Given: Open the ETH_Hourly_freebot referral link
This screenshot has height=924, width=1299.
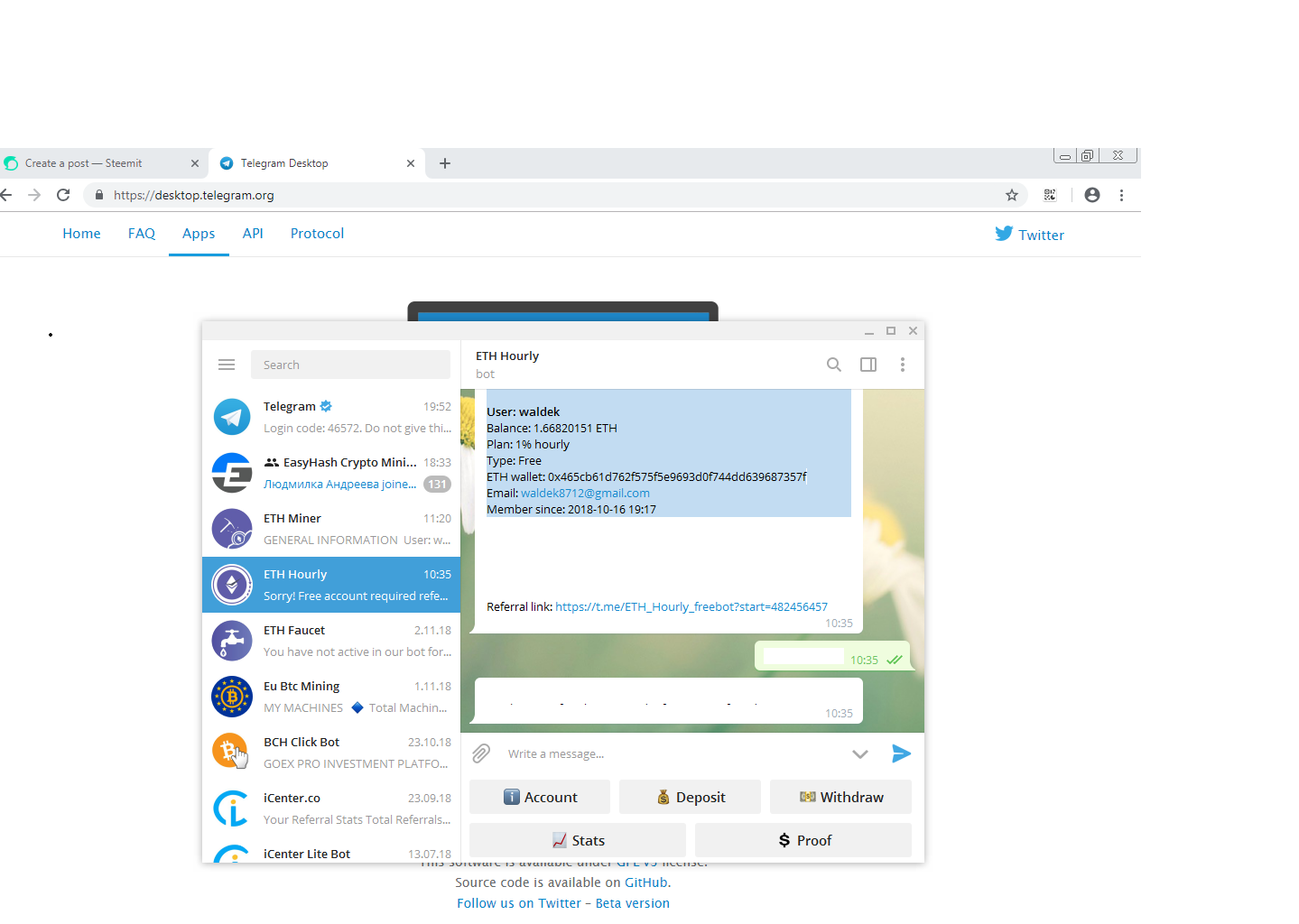Looking at the screenshot, I should point(691,606).
